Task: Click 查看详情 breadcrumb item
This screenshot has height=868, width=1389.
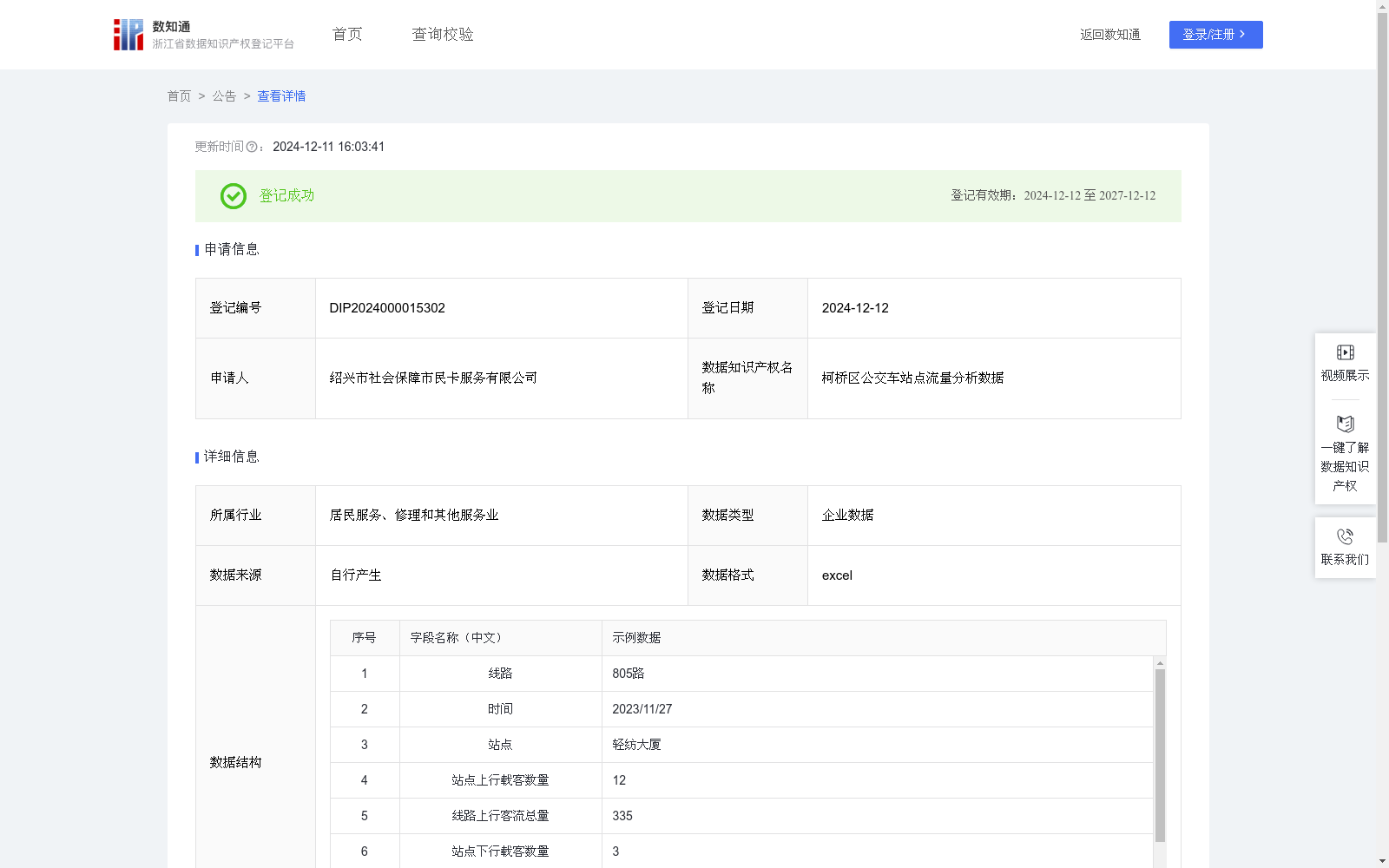Action: pos(281,96)
